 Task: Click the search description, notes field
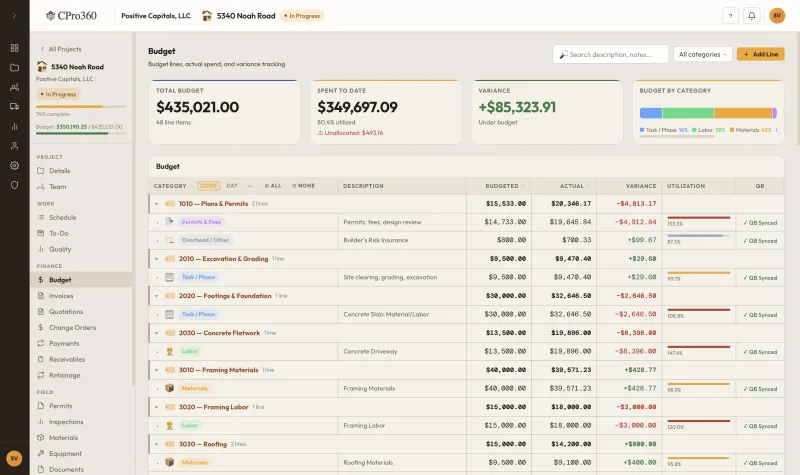(x=610, y=54)
